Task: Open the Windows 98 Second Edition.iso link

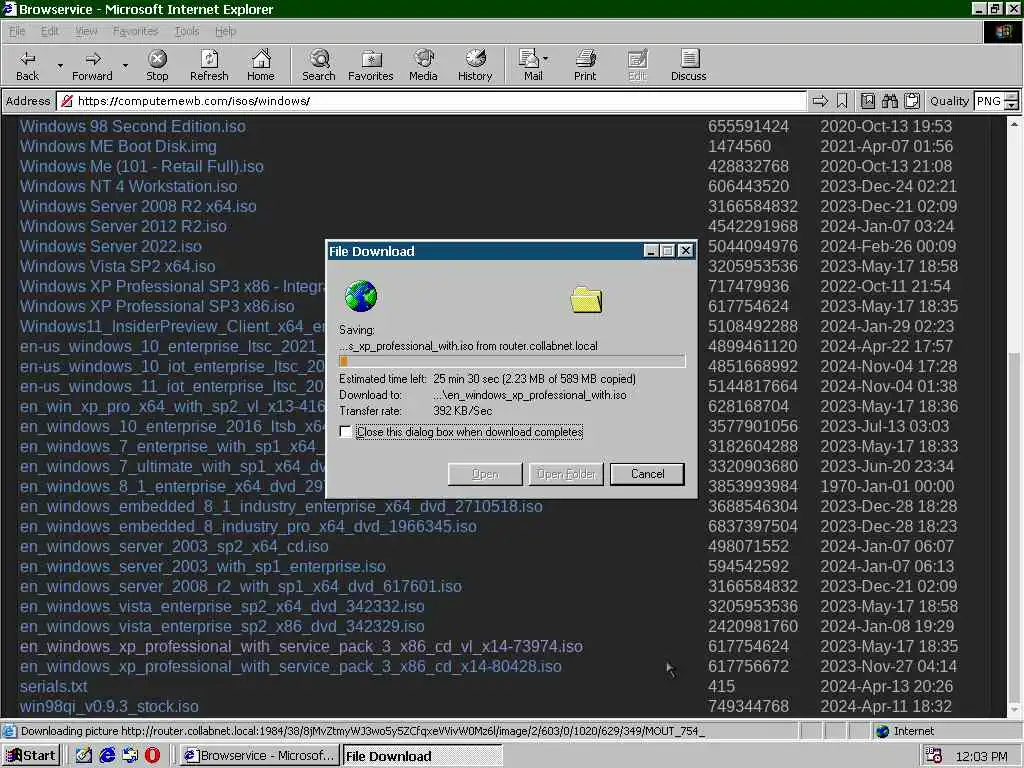Action: click(133, 126)
